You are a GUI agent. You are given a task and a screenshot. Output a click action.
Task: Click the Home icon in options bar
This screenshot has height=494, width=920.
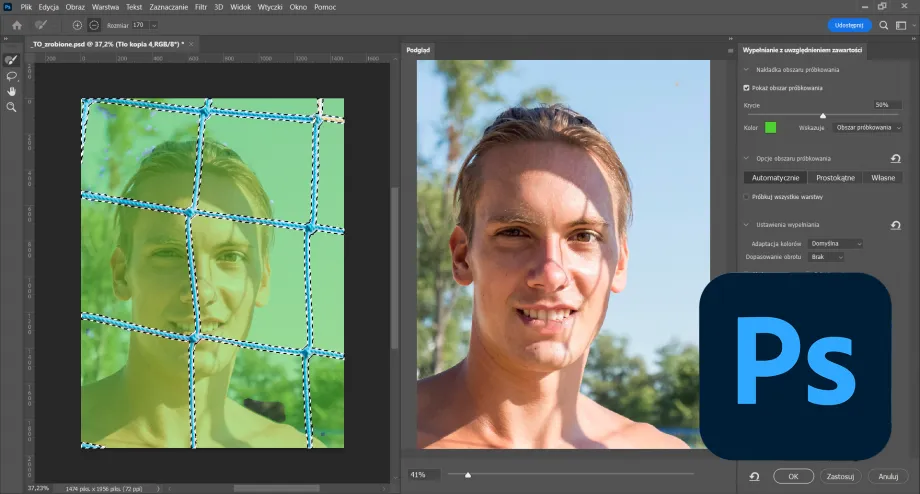point(17,24)
